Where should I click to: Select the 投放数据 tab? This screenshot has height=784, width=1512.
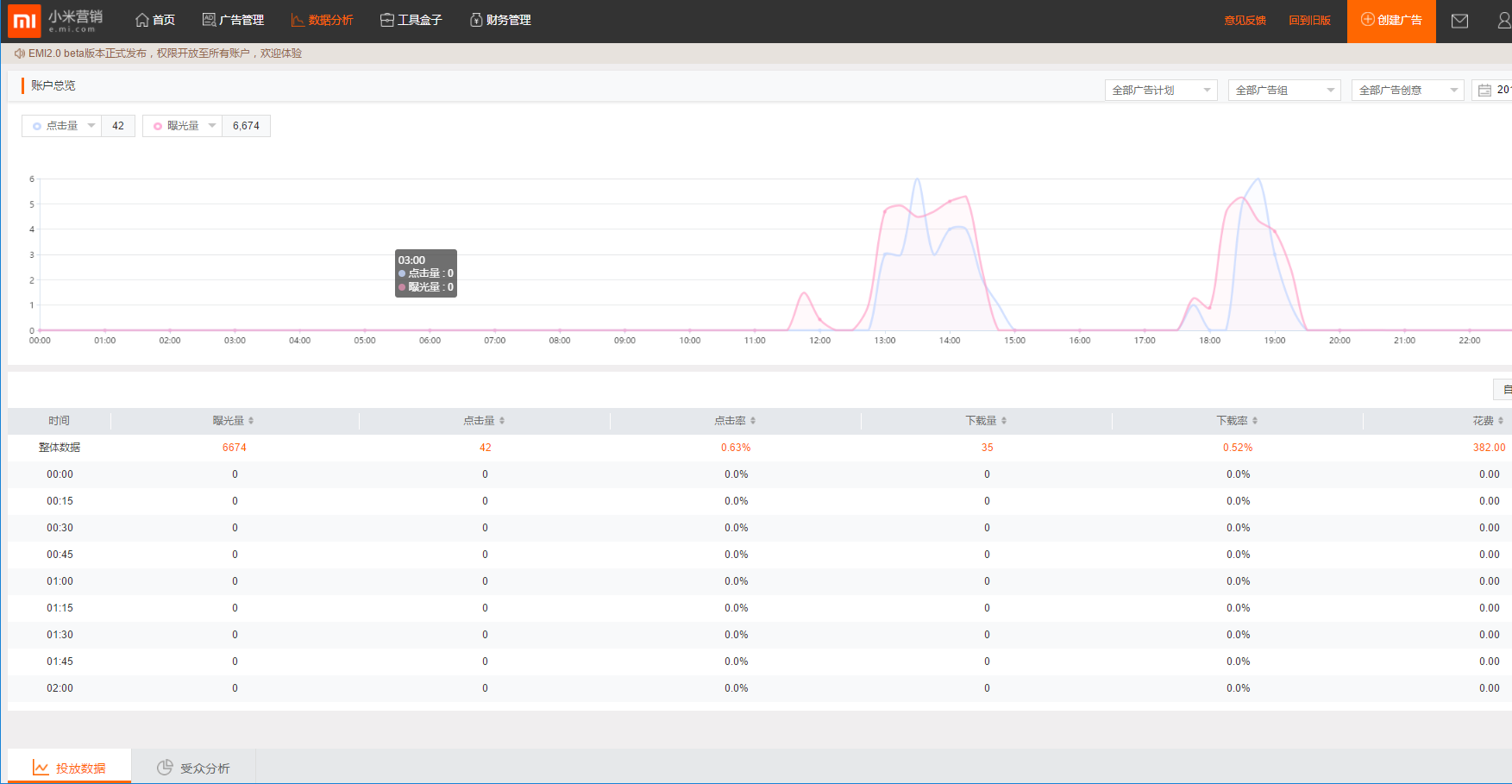[69, 768]
